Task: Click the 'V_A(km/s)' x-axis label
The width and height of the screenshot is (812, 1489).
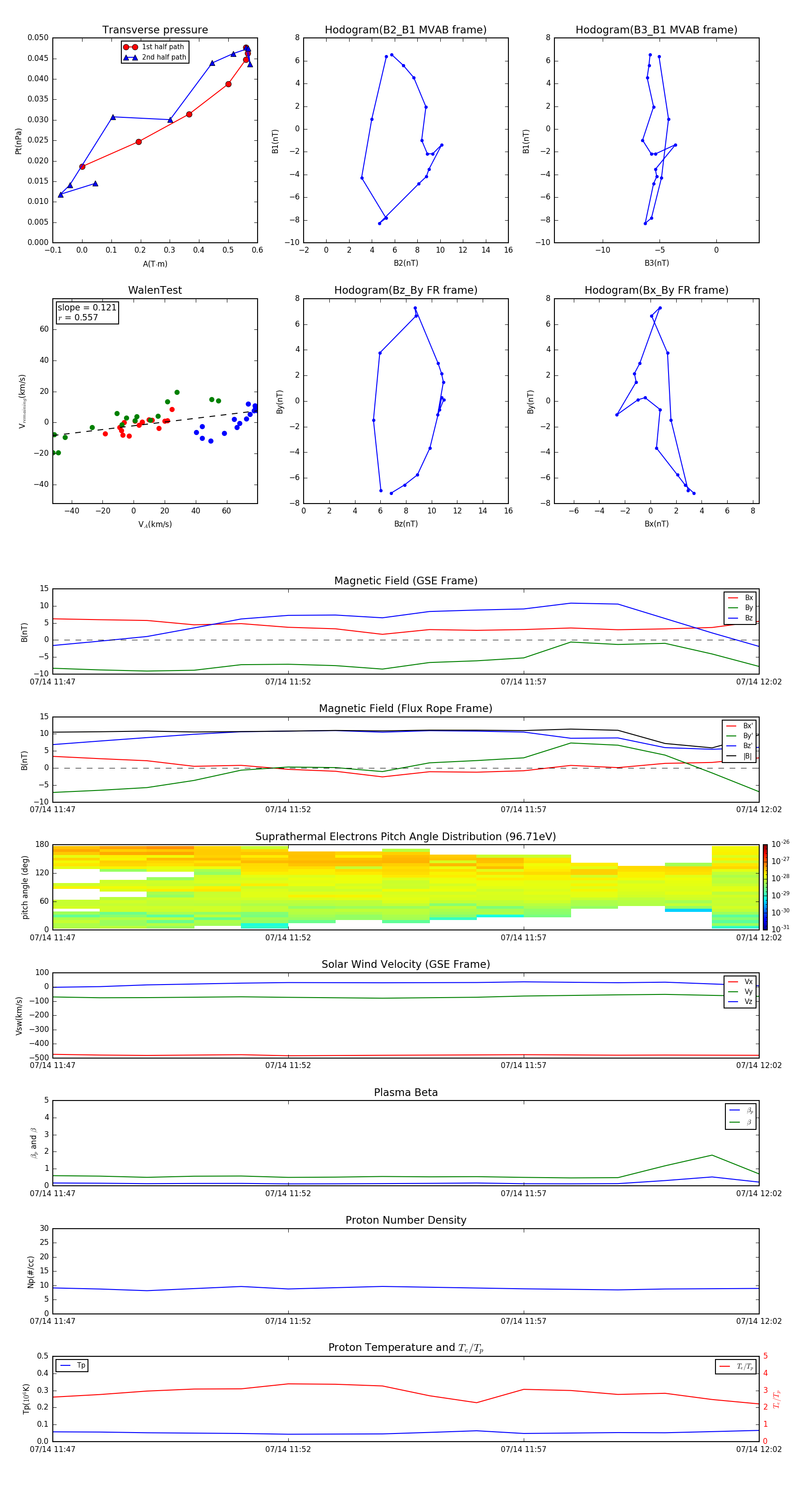Action: [x=155, y=524]
